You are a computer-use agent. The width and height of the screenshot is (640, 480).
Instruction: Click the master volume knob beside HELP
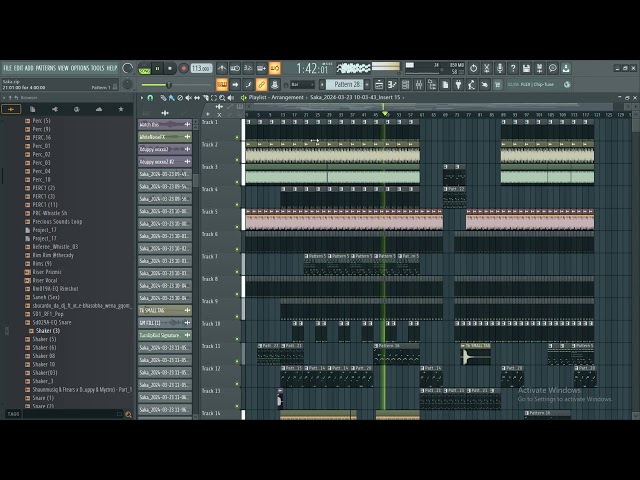pyautogui.click(x=127, y=68)
